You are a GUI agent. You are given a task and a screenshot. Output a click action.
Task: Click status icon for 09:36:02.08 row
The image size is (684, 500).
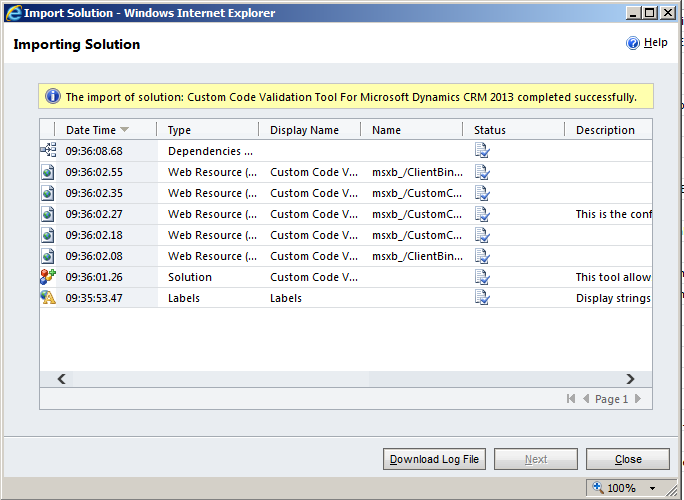coord(482,256)
